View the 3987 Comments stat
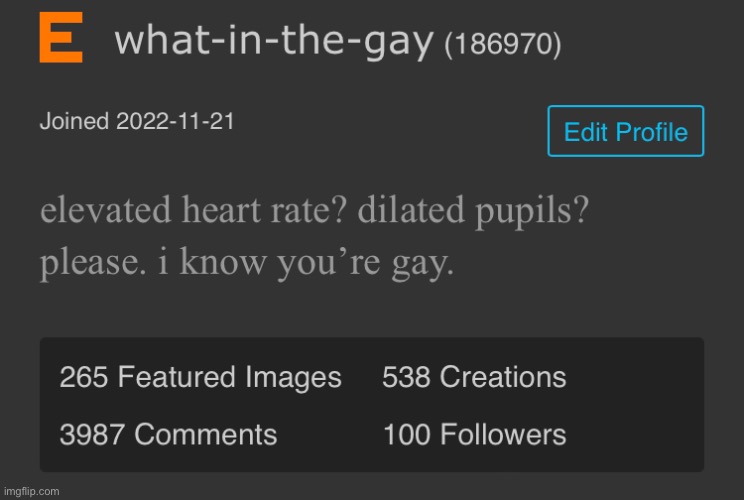Image resolution: width=744 pixels, height=500 pixels. pos(168,435)
